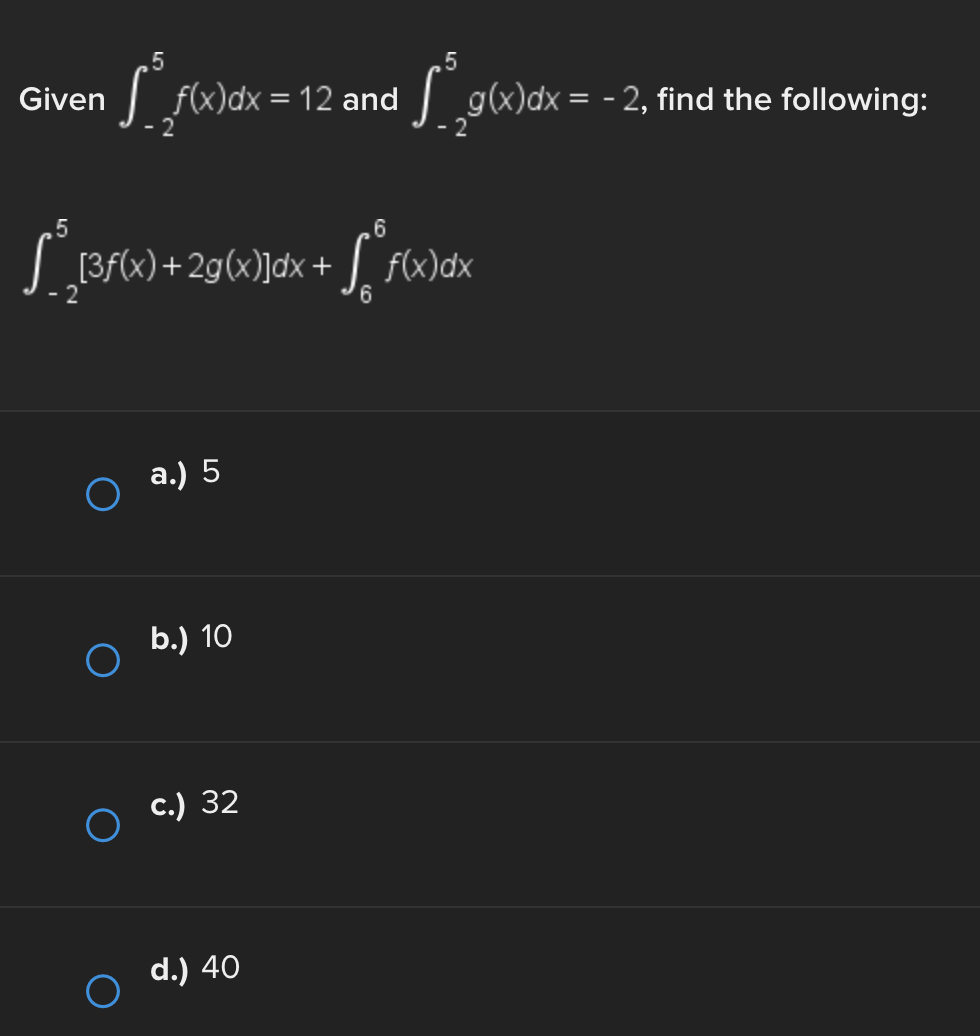Image resolution: width=980 pixels, height=1036 pixels.
Task: Select the radio button for answer c.) 32
Action: coord(102,825)
